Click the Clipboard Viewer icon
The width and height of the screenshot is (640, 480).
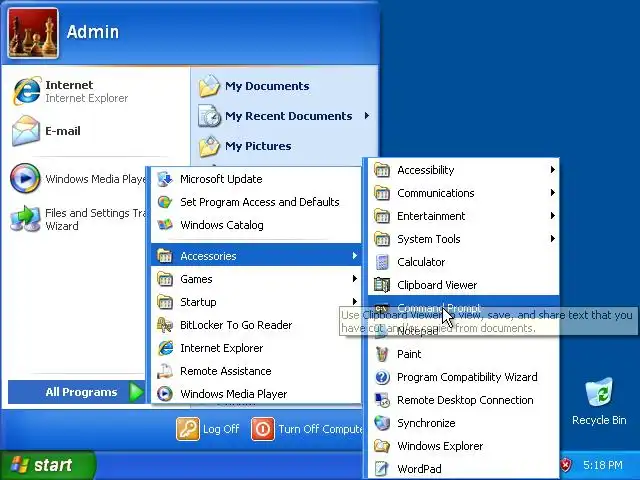click(382, 285)
